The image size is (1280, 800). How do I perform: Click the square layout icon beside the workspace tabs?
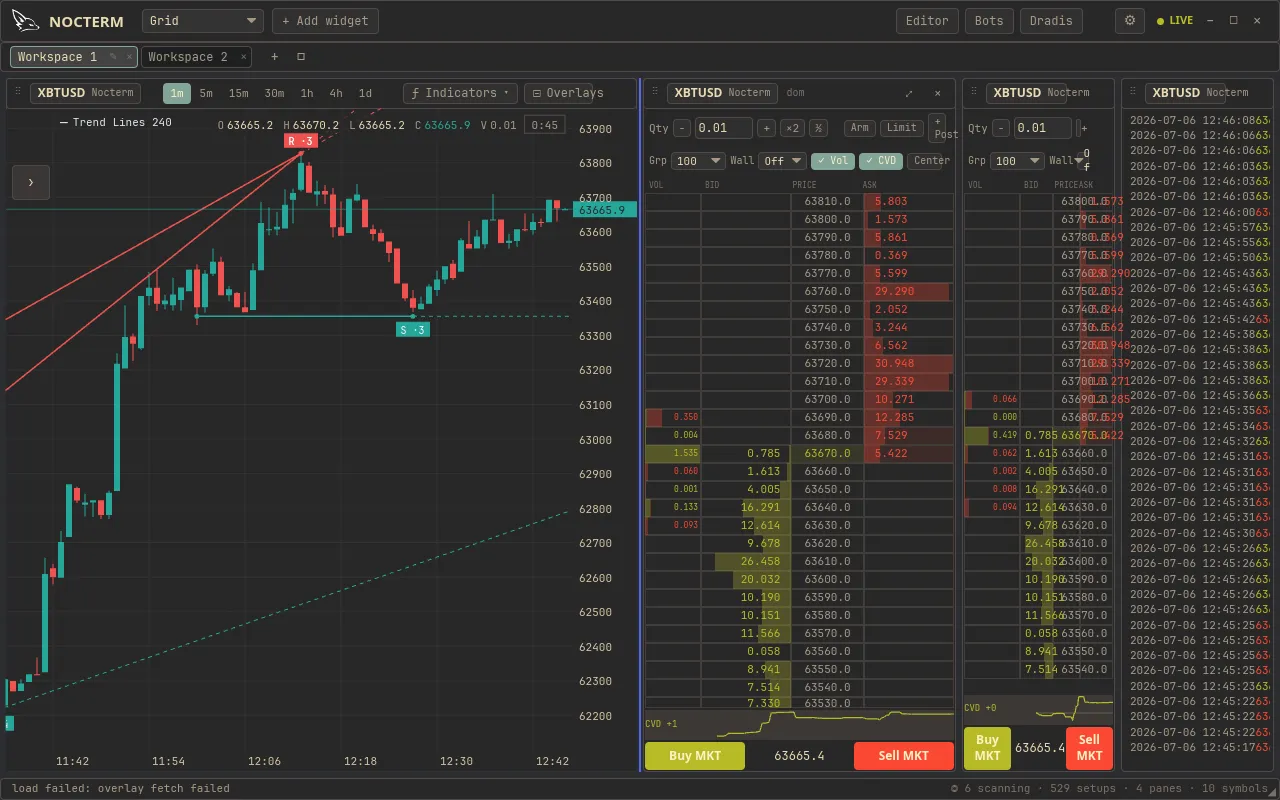pos(301,57)
